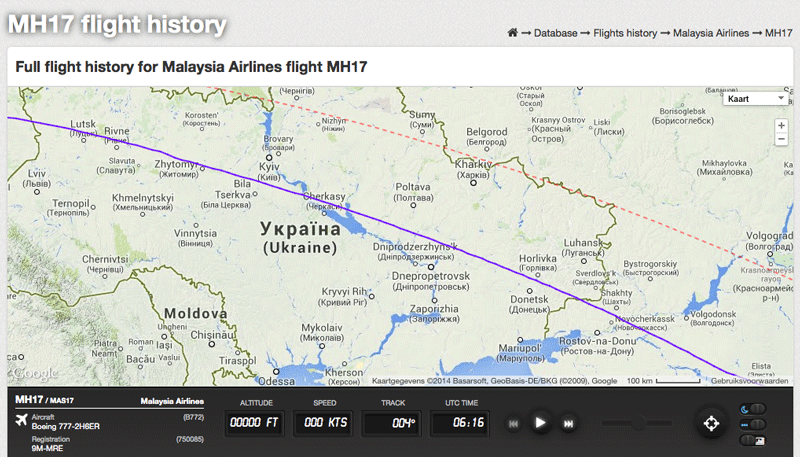Screen dimensions: 800x457
Task: Click the Chișinău label on map
Action: 213,335
